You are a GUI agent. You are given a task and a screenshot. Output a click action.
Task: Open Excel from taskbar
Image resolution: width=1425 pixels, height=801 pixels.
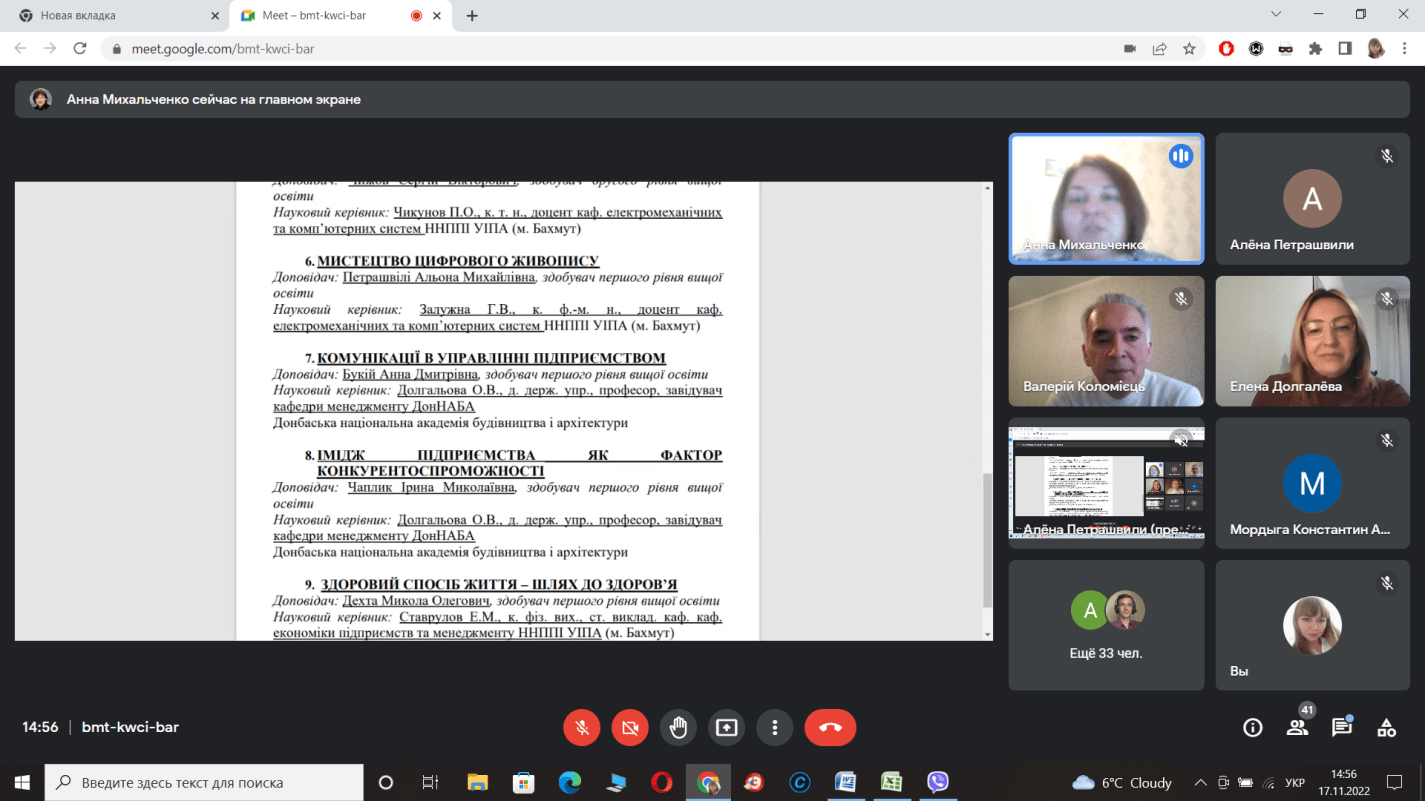pos(891,782)
